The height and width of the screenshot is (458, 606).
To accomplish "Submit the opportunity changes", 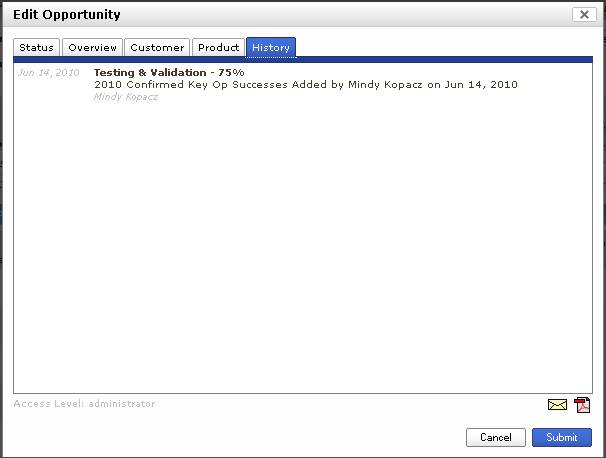I will (561, 437).
